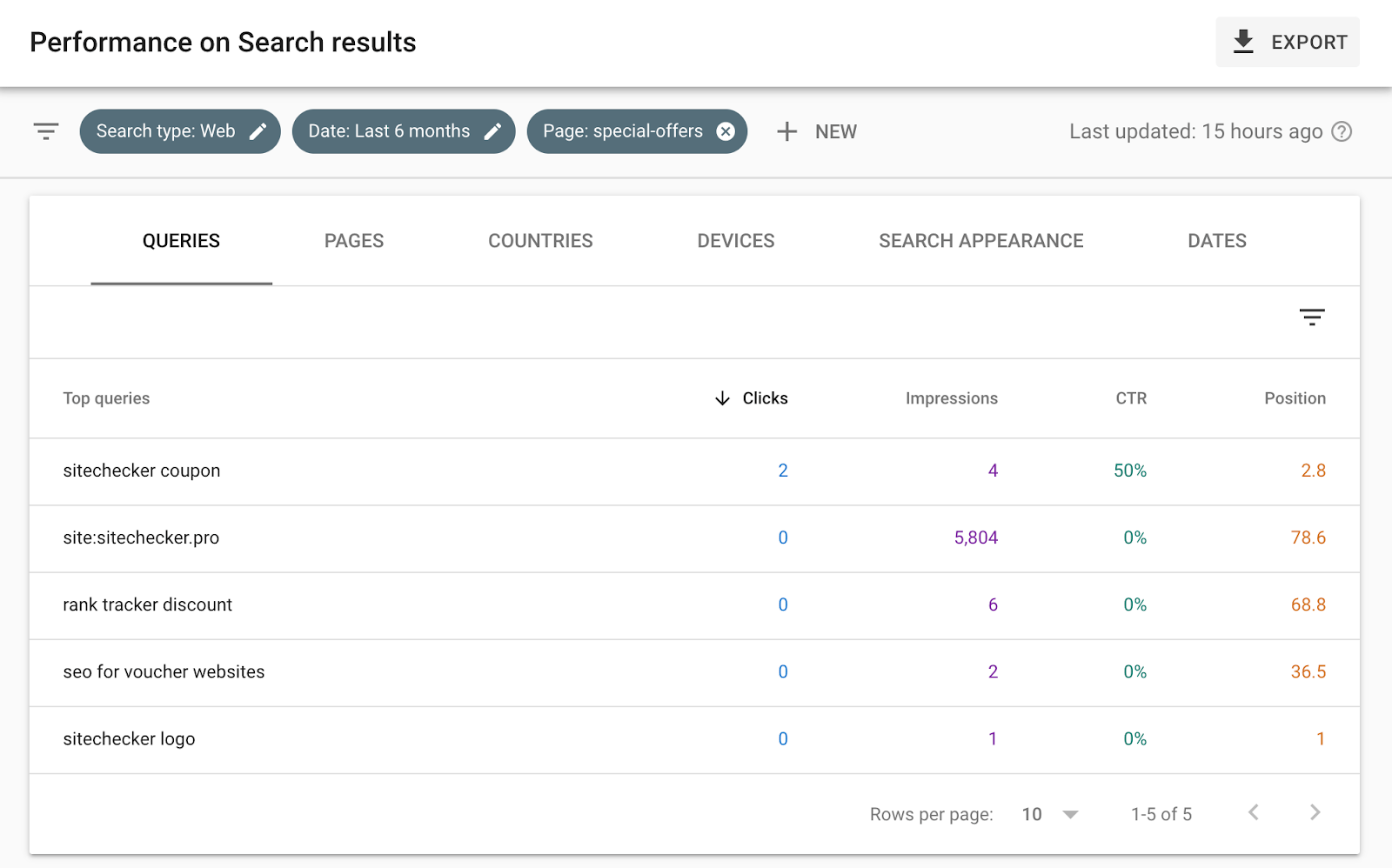Switch to the Pages tab

pyautogui.click(x=353, y=241)
